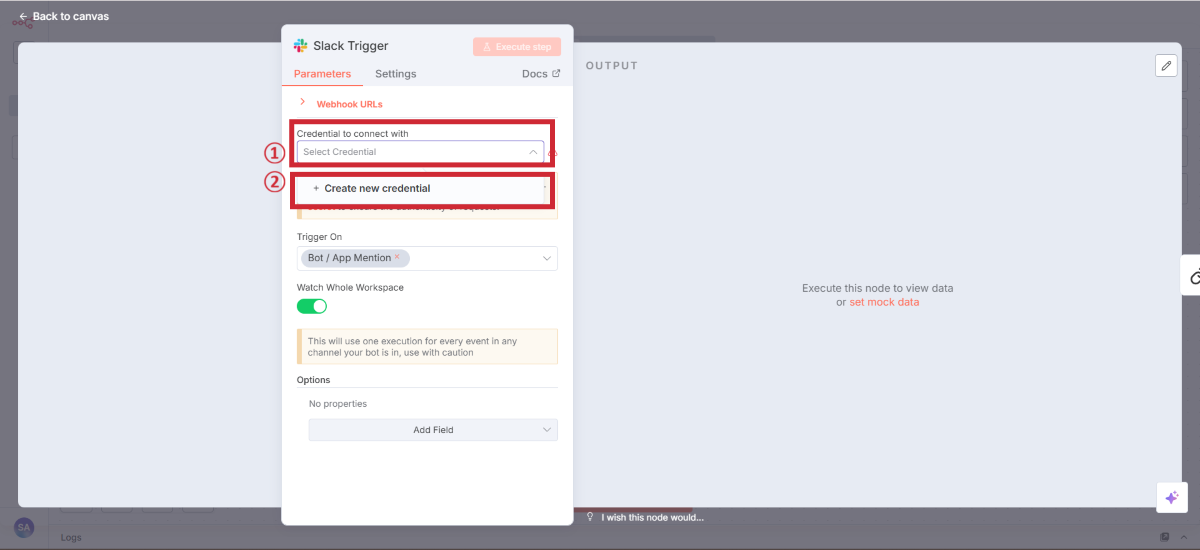Toggle the Watch Whole Workspace switch
The width and height of the screenshot is (1200, 550).
point(312,306)
